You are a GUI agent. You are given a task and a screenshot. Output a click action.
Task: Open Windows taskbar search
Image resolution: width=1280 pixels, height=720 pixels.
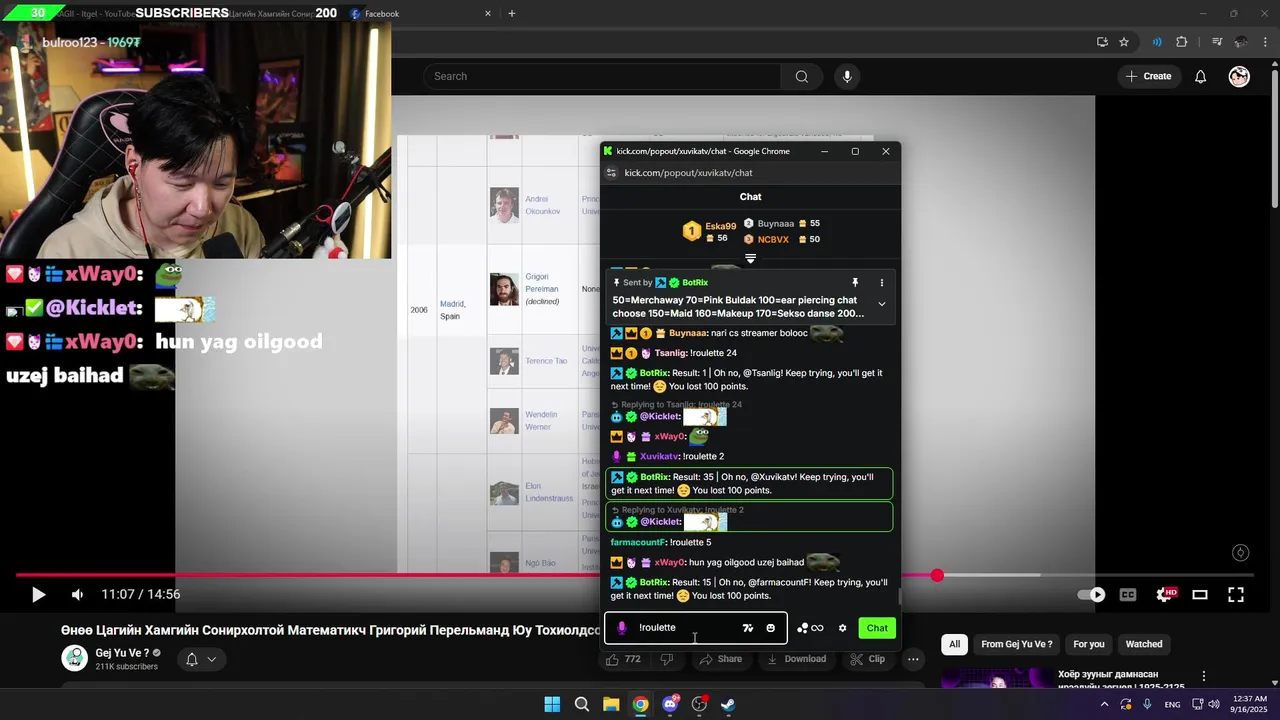click(x=581, y=704)
